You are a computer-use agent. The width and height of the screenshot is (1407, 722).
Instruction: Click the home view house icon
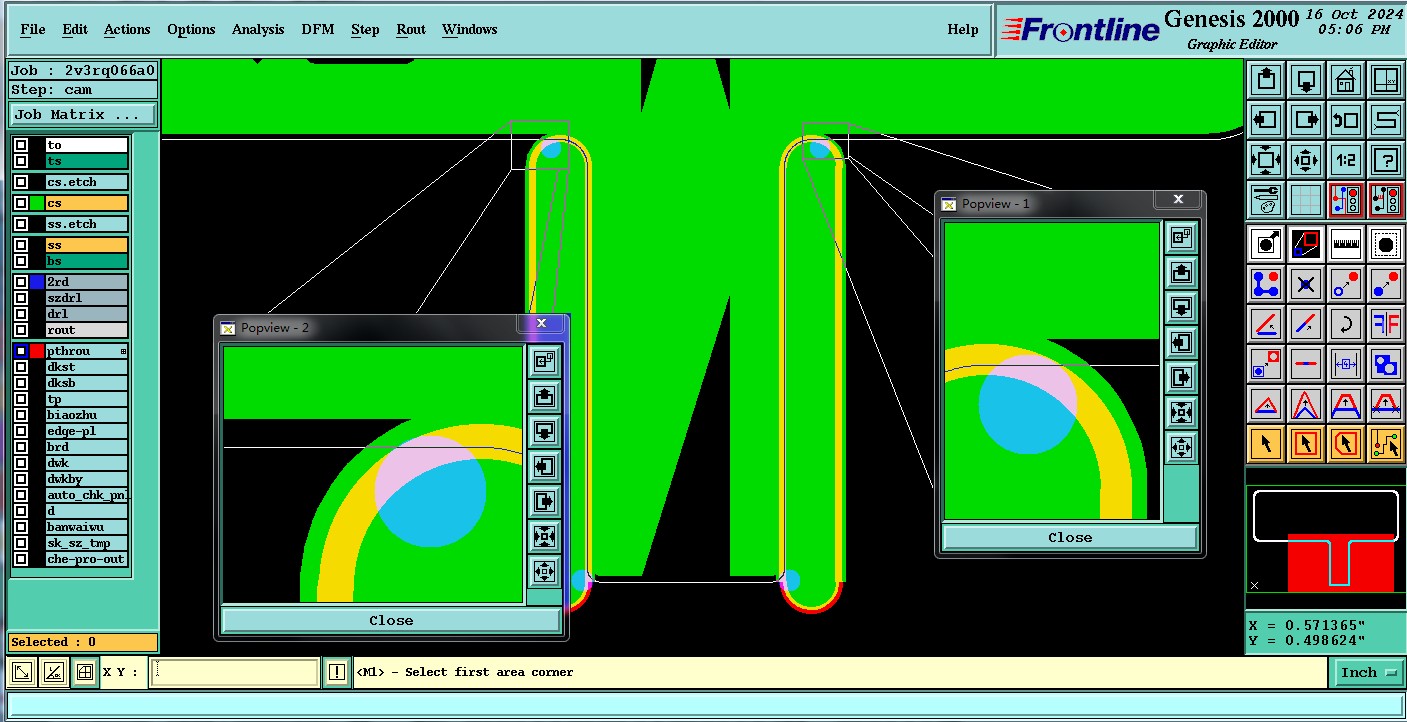click(1346, 80)
